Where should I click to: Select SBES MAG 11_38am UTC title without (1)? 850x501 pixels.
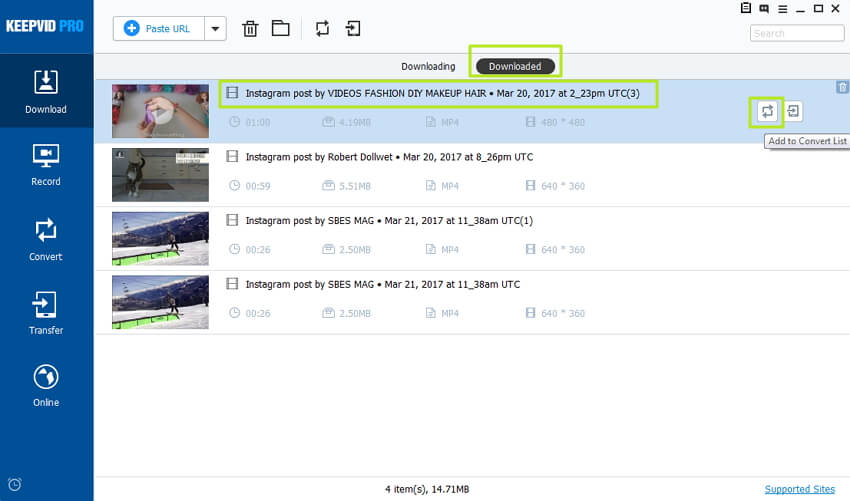pyautogui.click(x=383, y=284)
